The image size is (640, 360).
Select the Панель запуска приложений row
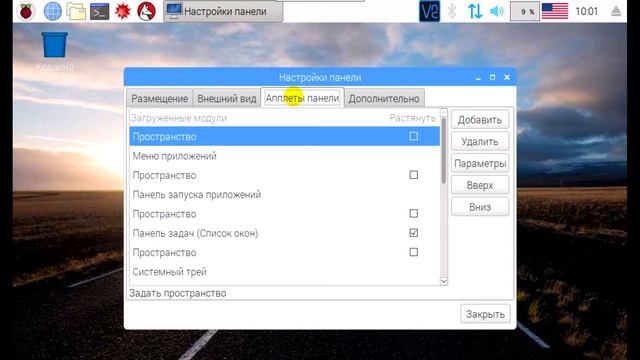pos(284,195)
